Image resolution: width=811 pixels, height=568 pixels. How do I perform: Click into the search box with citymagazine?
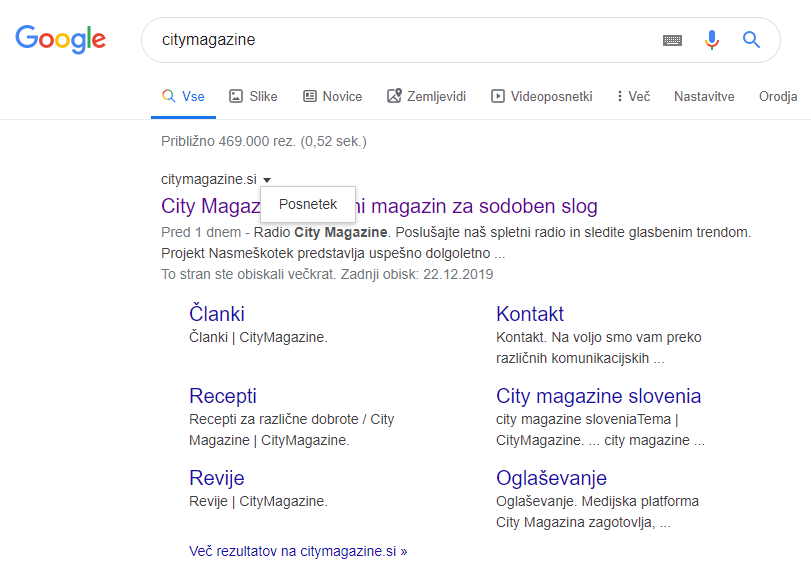coord(403,40)
